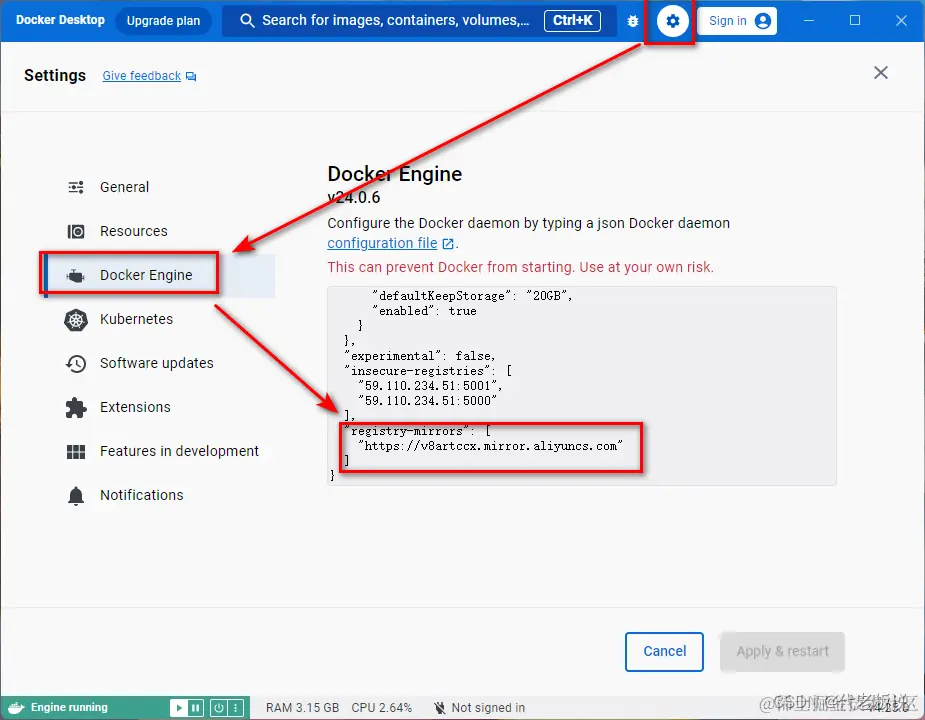Click the Notifications bell icon
The height and width of the screenshot is (720, 925).
(x=76, y=496)
